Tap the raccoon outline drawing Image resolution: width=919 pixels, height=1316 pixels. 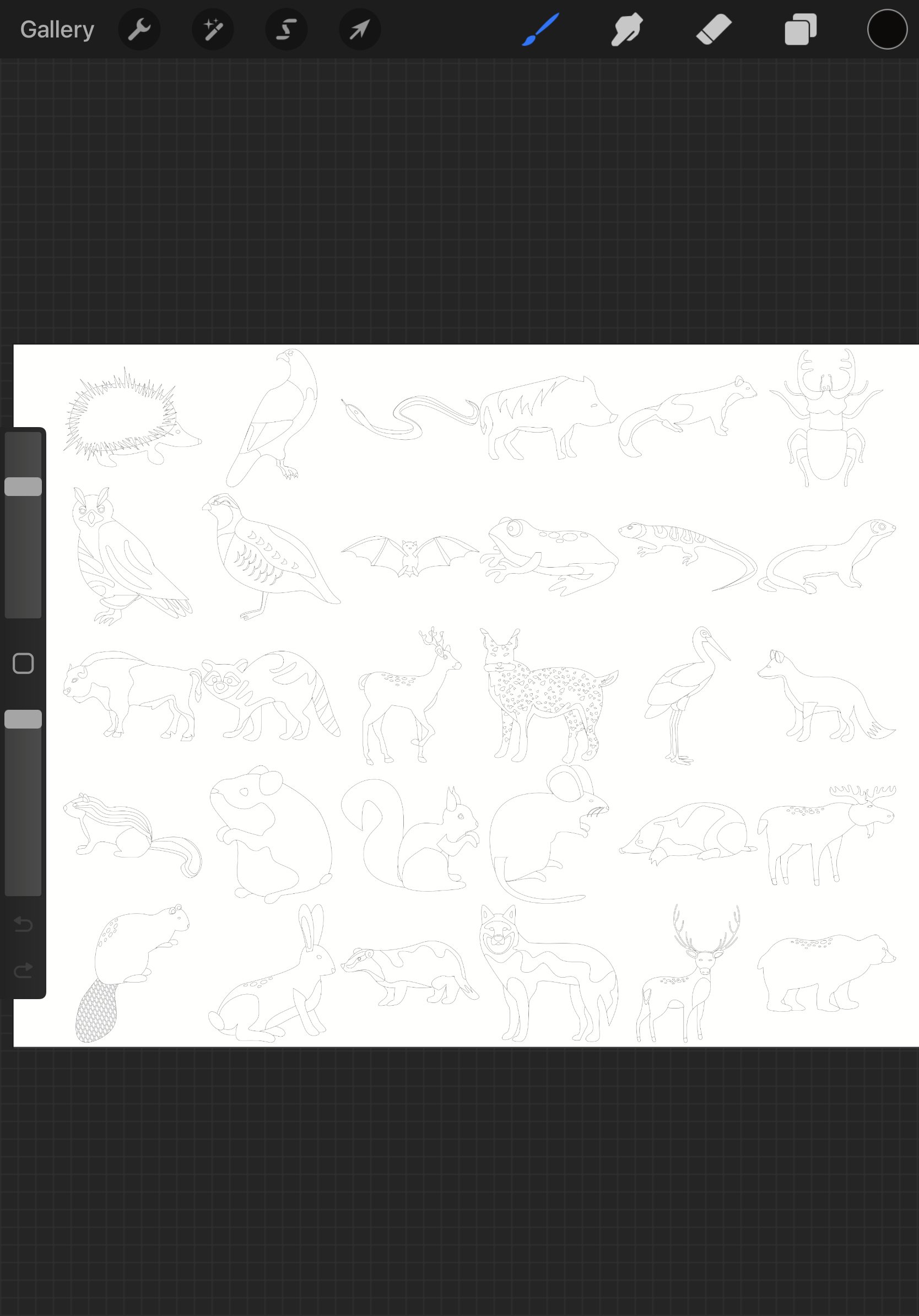click(271, 695)
